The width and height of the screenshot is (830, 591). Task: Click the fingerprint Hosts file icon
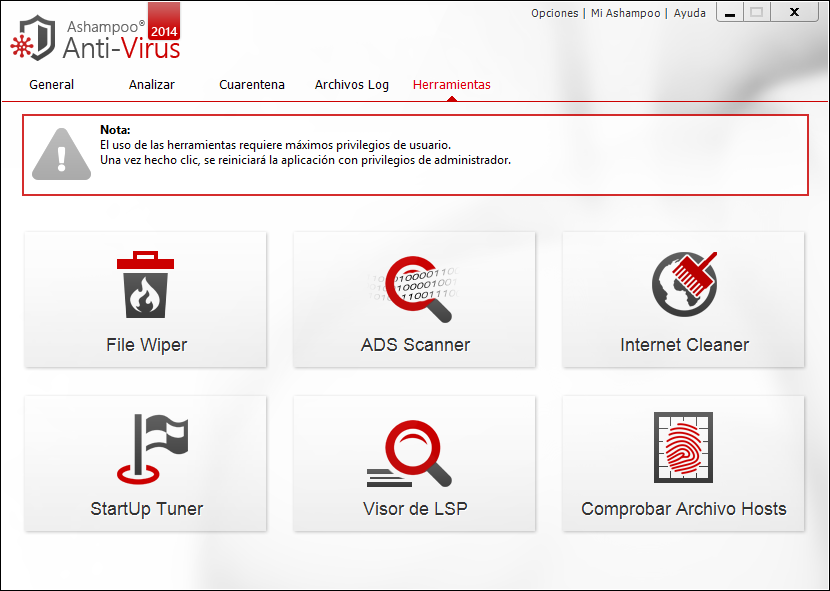point(683,447)
